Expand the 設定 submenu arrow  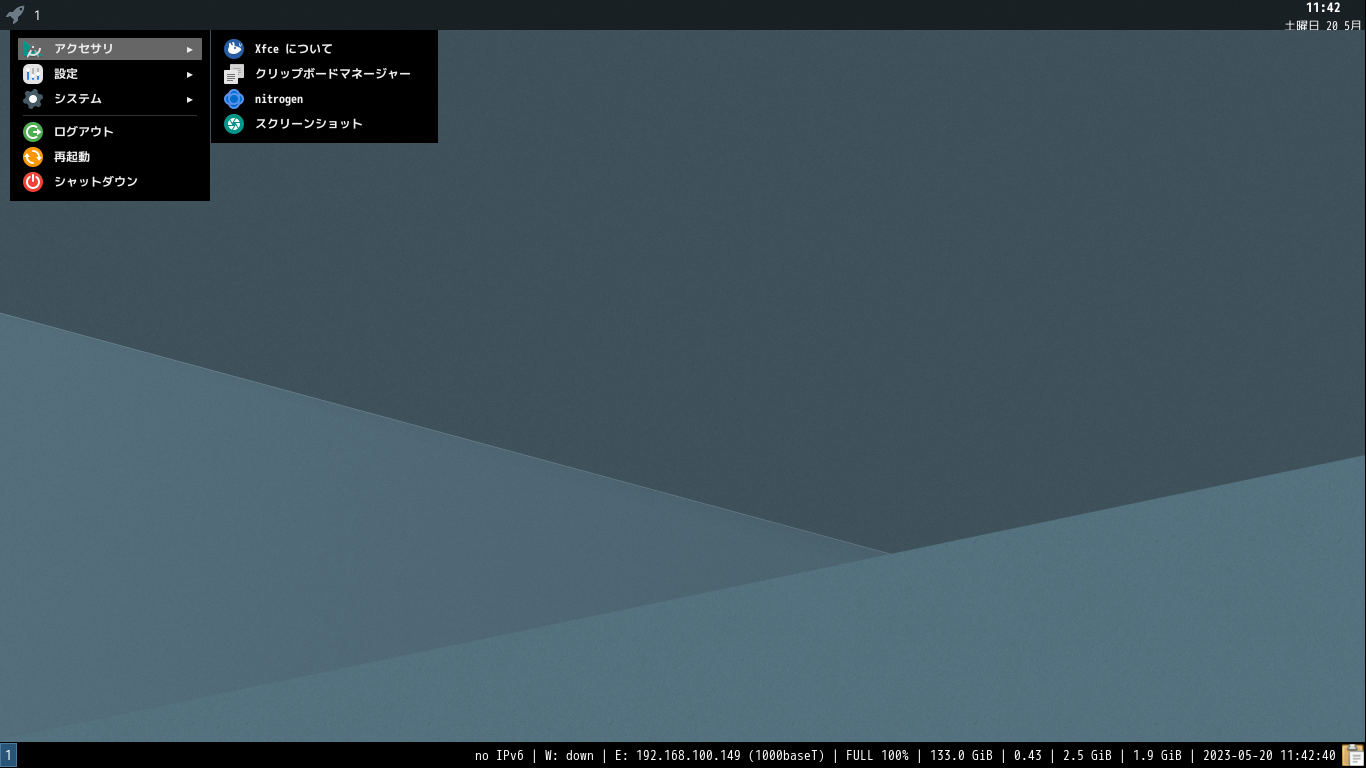click(x=190, y=74)
